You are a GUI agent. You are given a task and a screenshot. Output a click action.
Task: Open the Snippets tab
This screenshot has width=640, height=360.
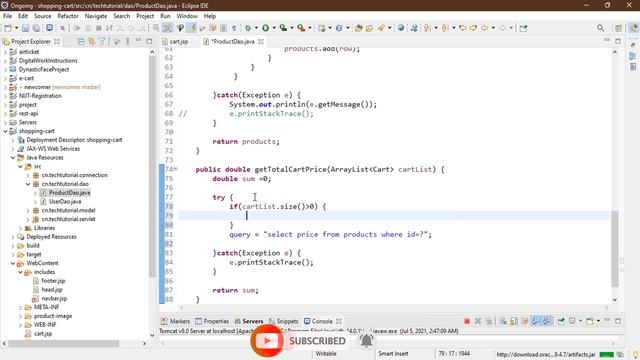pyautogui.click(x=283, y=321)
